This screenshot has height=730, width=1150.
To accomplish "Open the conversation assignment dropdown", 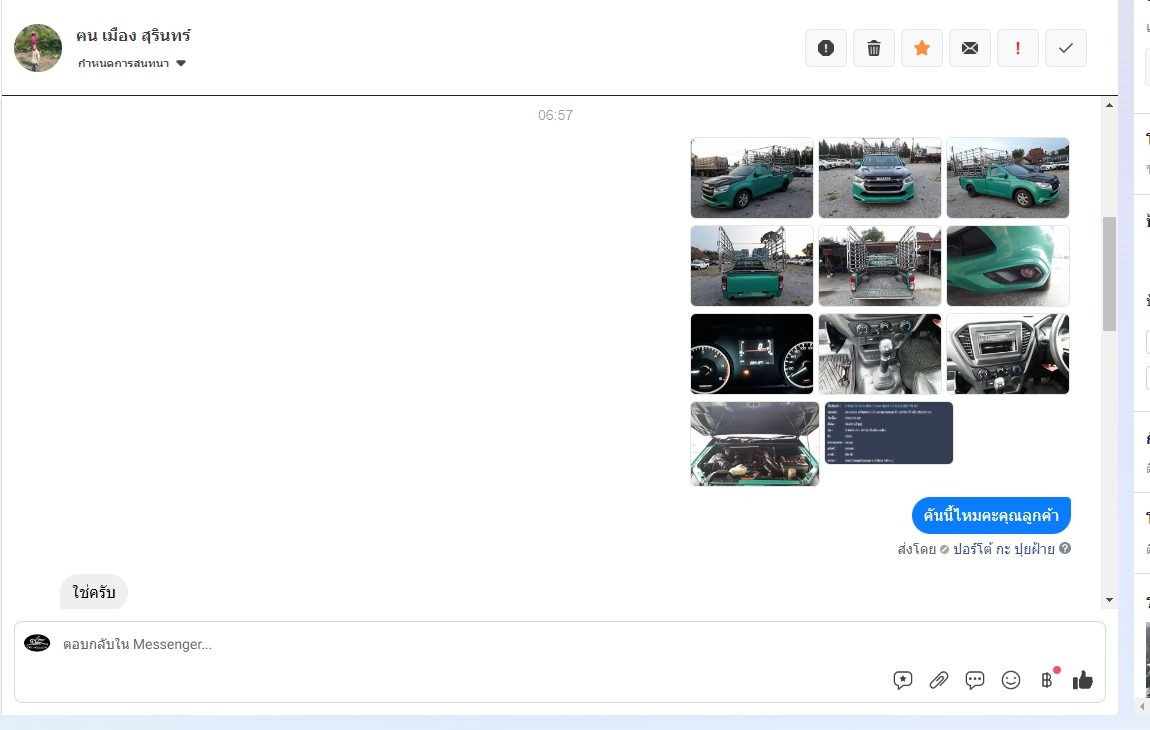I will 132,63.
